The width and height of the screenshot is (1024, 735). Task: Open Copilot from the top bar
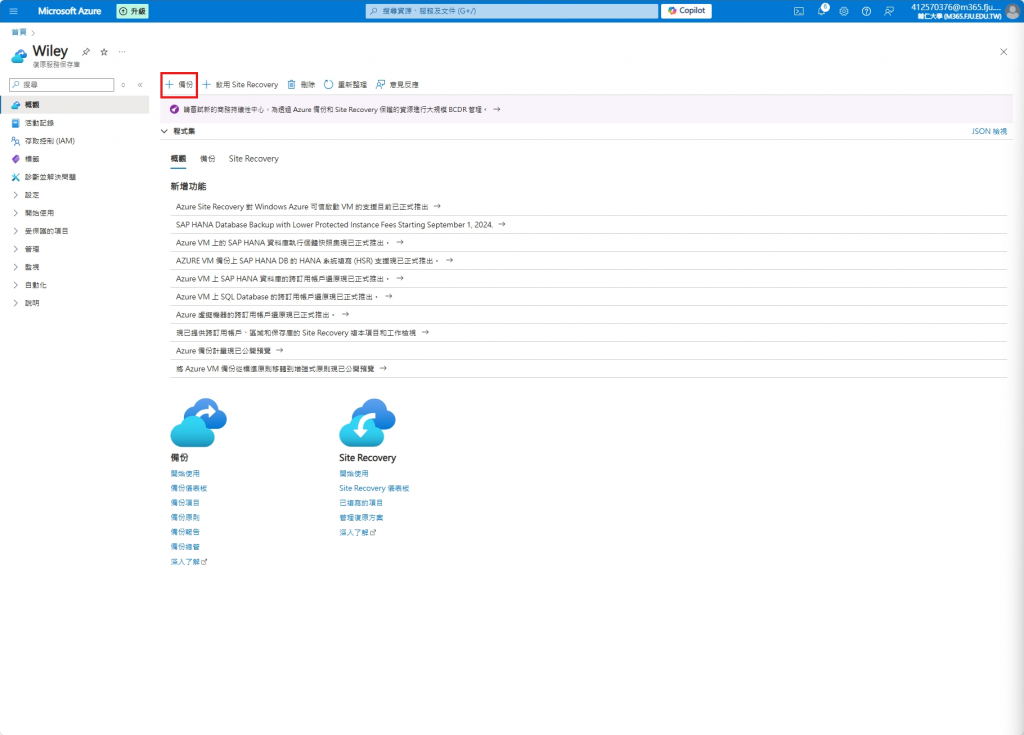click(x=686, y=11)
